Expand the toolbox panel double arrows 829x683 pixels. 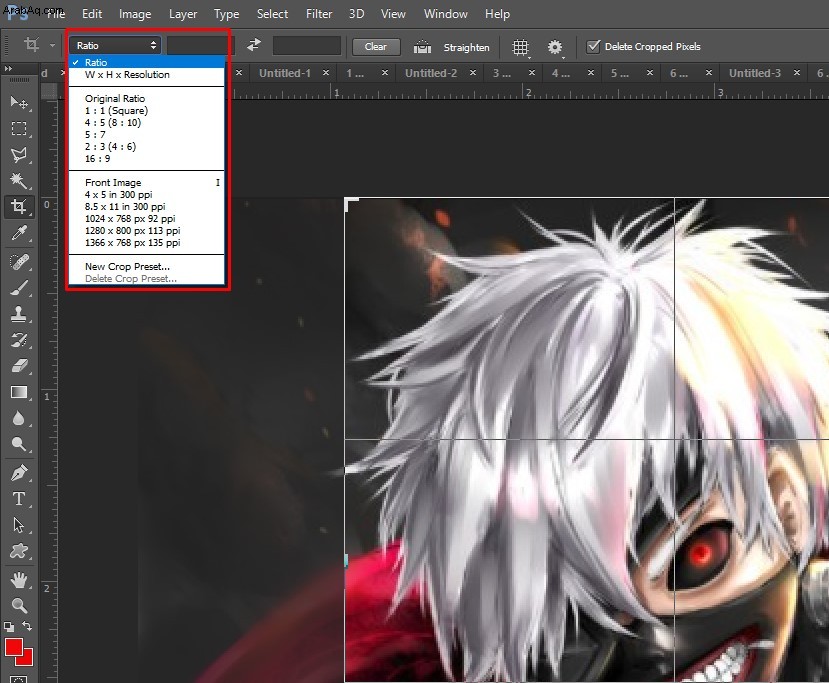click(x=8, y=69)
